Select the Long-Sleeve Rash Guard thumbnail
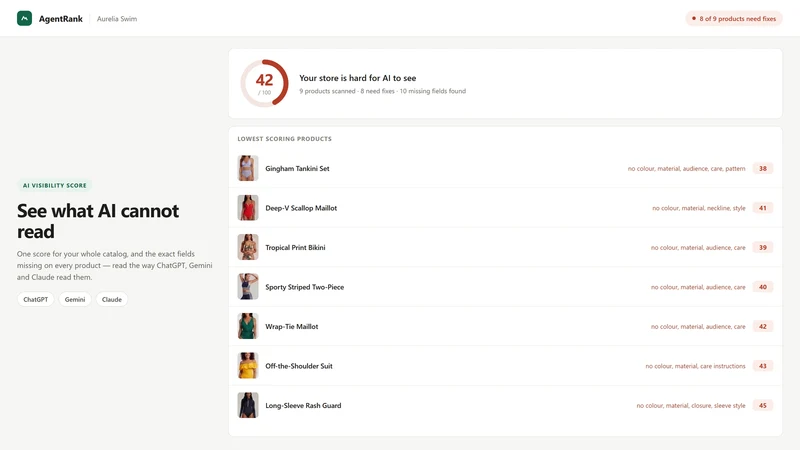Viewport: 800px width, 450px height. (248, 405)
